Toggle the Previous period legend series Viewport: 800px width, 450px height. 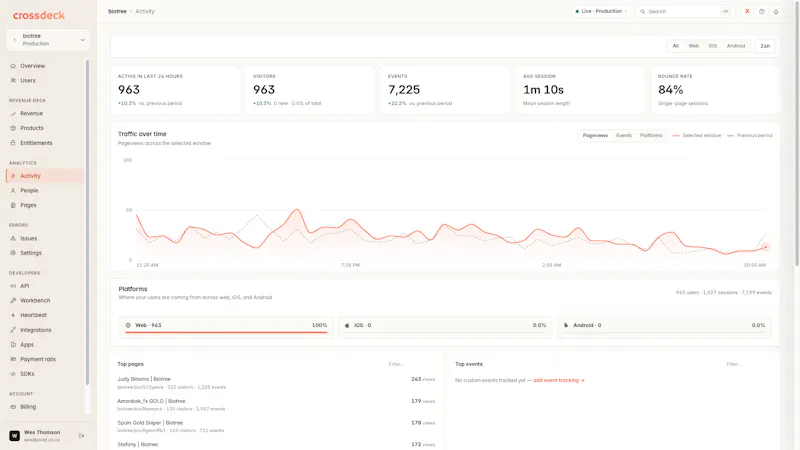tap(750, 136)
